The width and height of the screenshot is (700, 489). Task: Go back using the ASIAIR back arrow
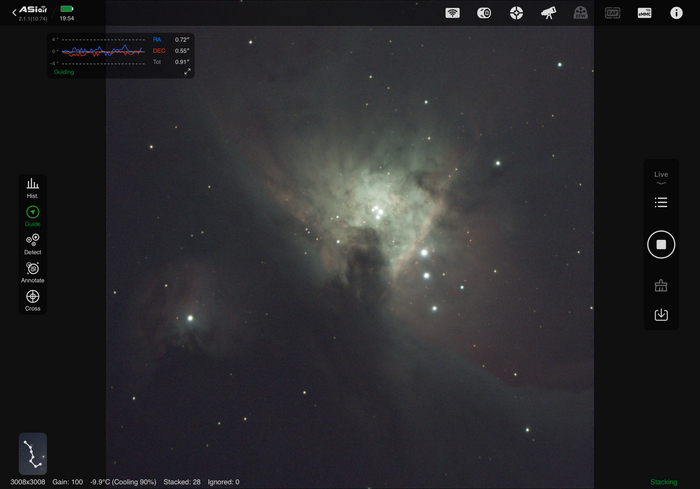coord(14,13)
